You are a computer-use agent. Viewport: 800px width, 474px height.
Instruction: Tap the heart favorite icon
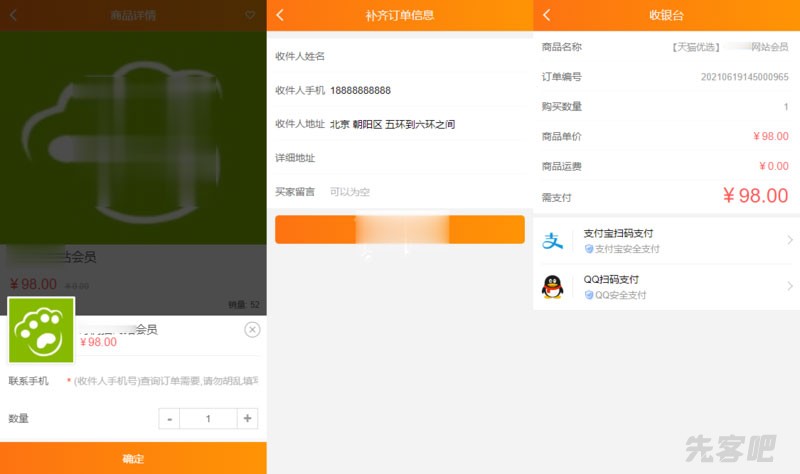click(250, 15)
